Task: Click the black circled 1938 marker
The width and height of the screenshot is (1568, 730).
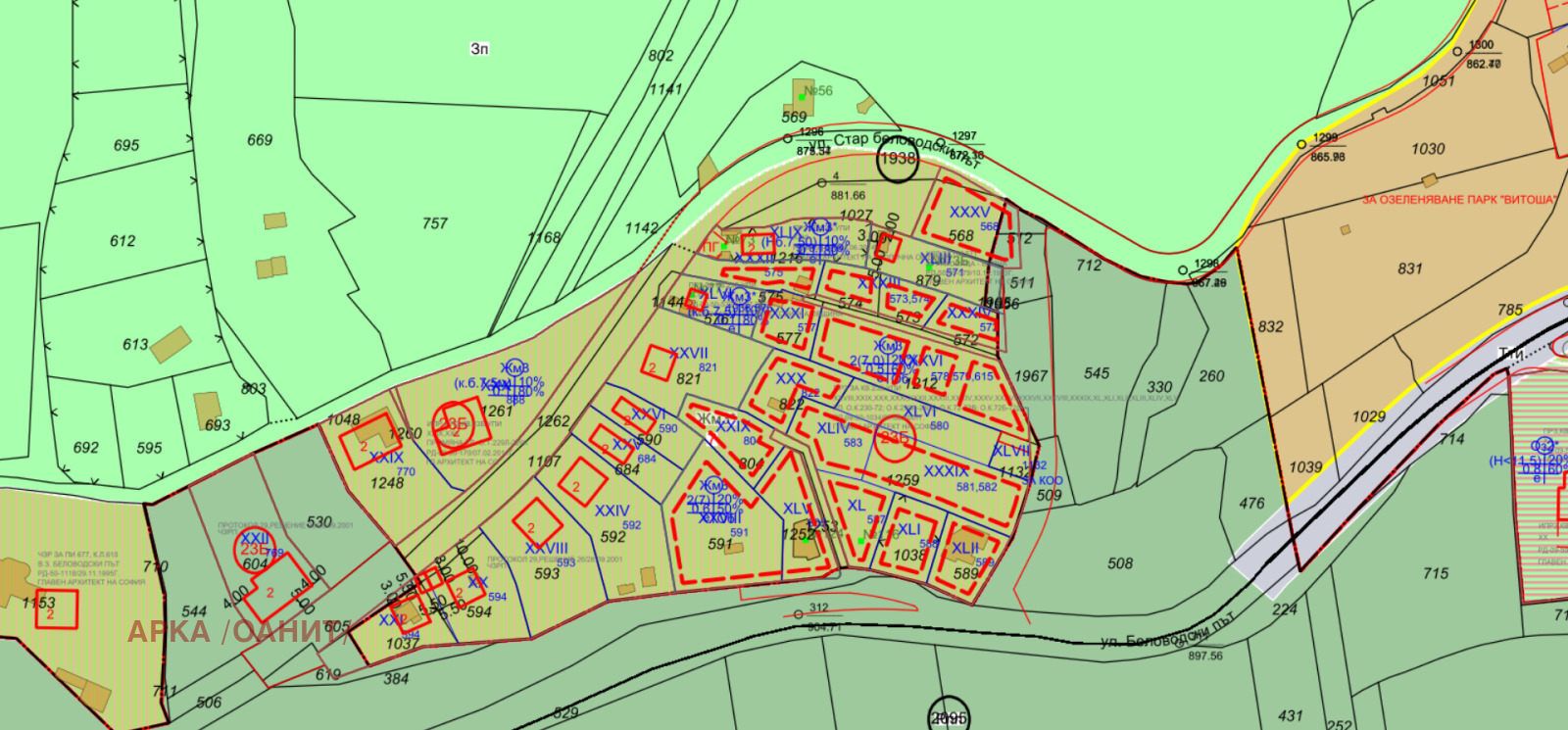Action: coord(897,159)
